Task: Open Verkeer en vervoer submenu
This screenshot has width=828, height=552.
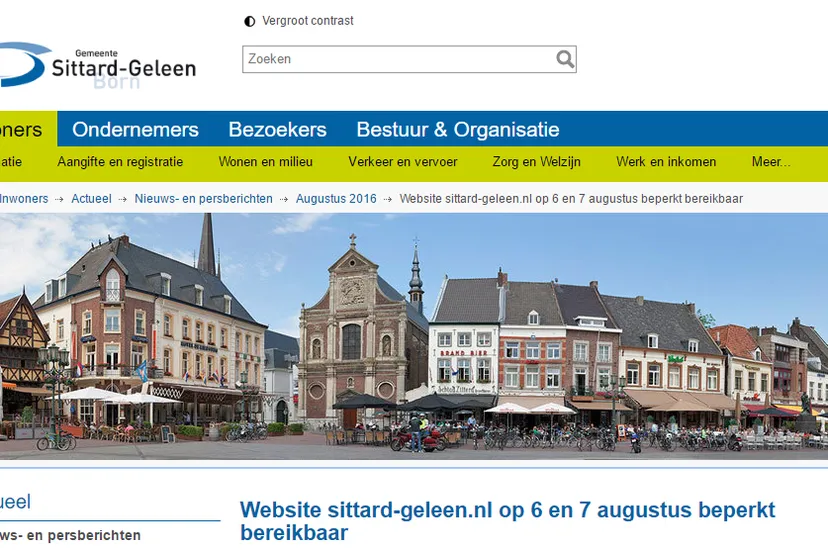Action: 403,162
